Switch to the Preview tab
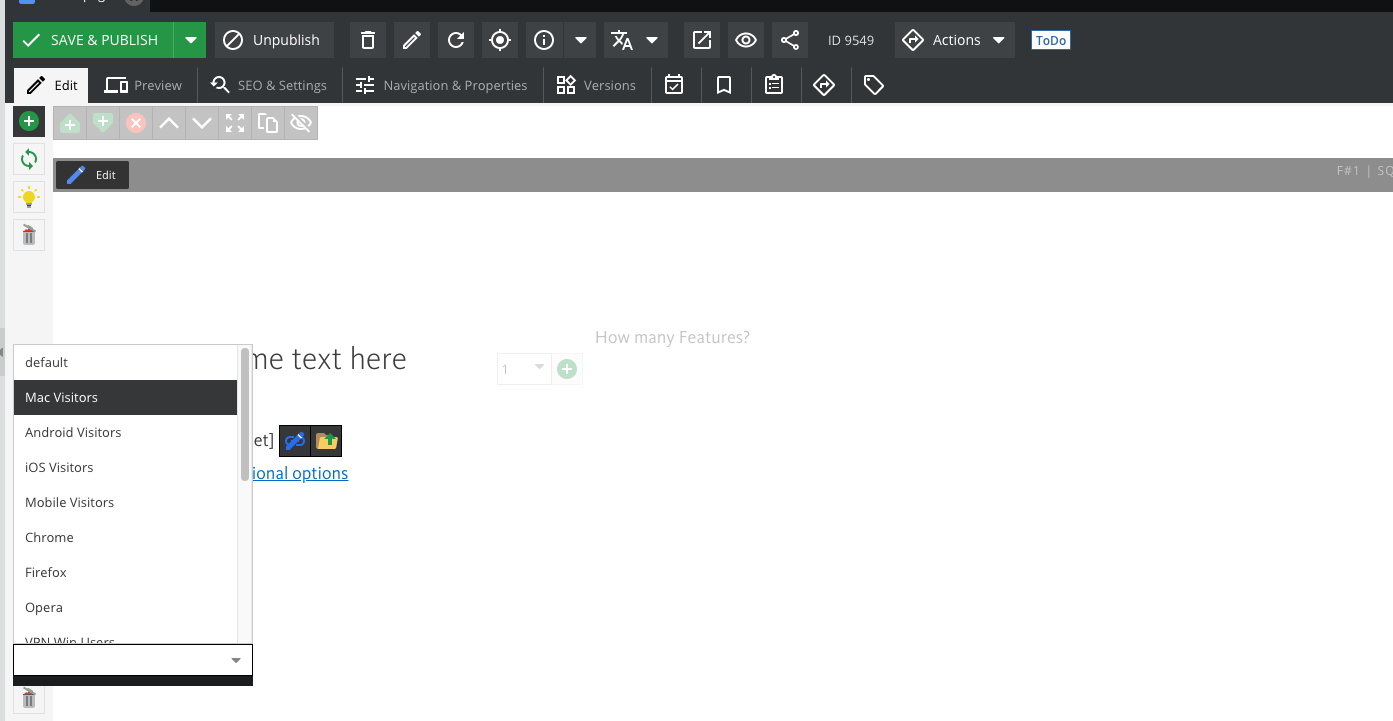The width and height of the screenshot is (1393, 721). tap(144, 85)
